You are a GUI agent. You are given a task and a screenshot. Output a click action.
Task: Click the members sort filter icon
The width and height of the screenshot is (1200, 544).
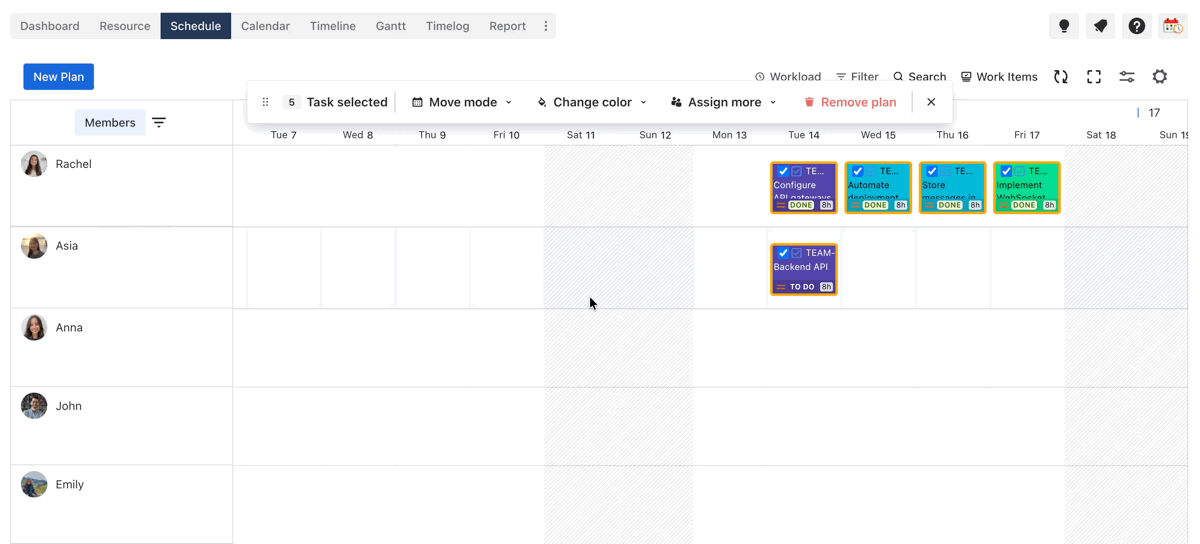tap(159, 123)
